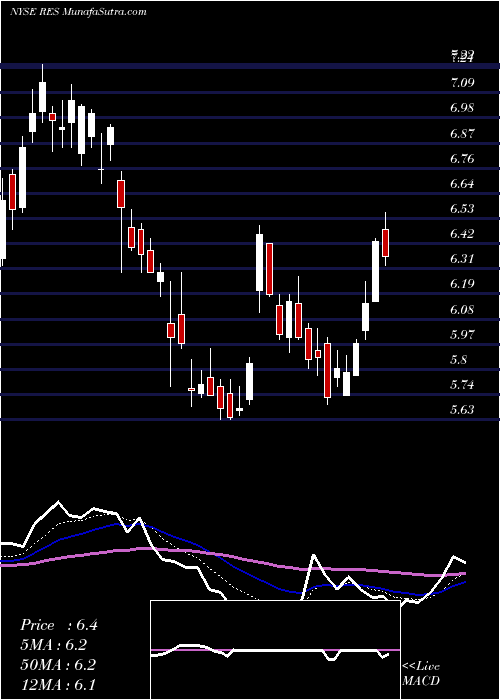Screen dimensions: 500x700
Task: Click the 6.08 price axis label
Action: point(462,309)
